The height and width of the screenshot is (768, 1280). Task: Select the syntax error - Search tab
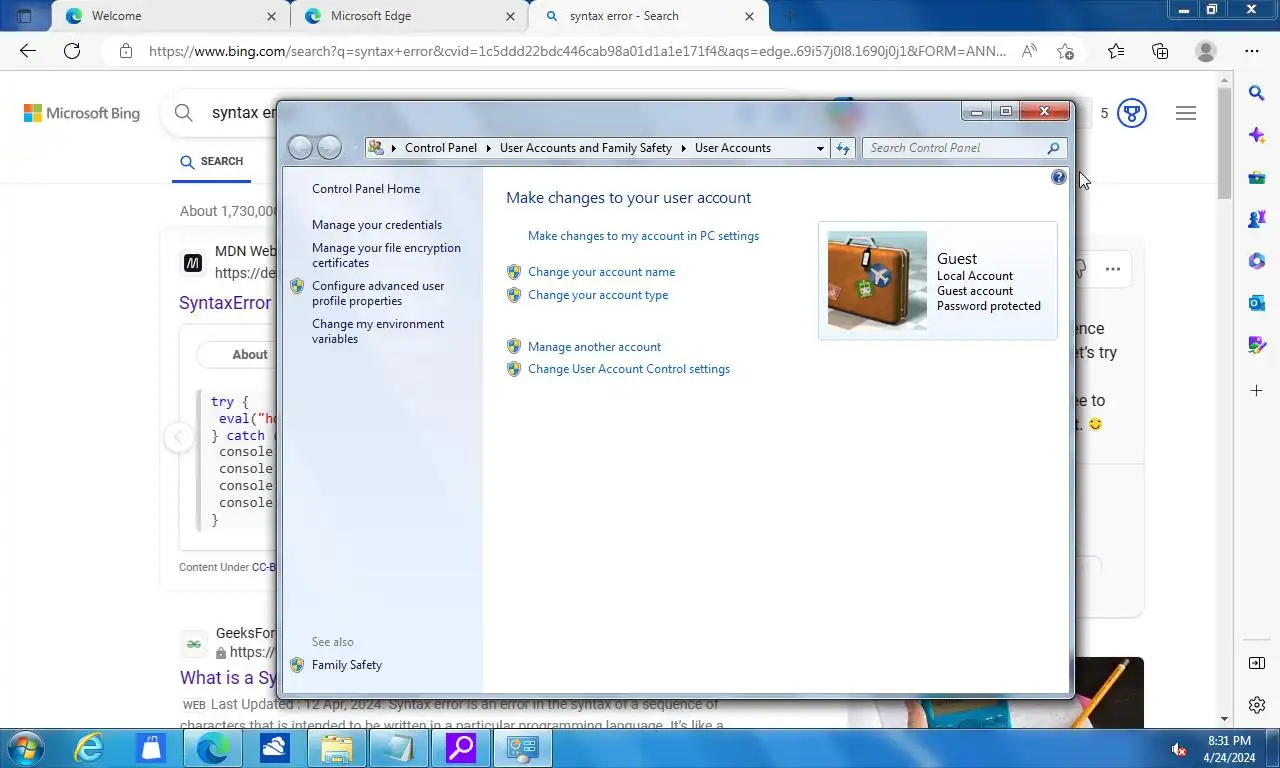click(x=649, y=16)
